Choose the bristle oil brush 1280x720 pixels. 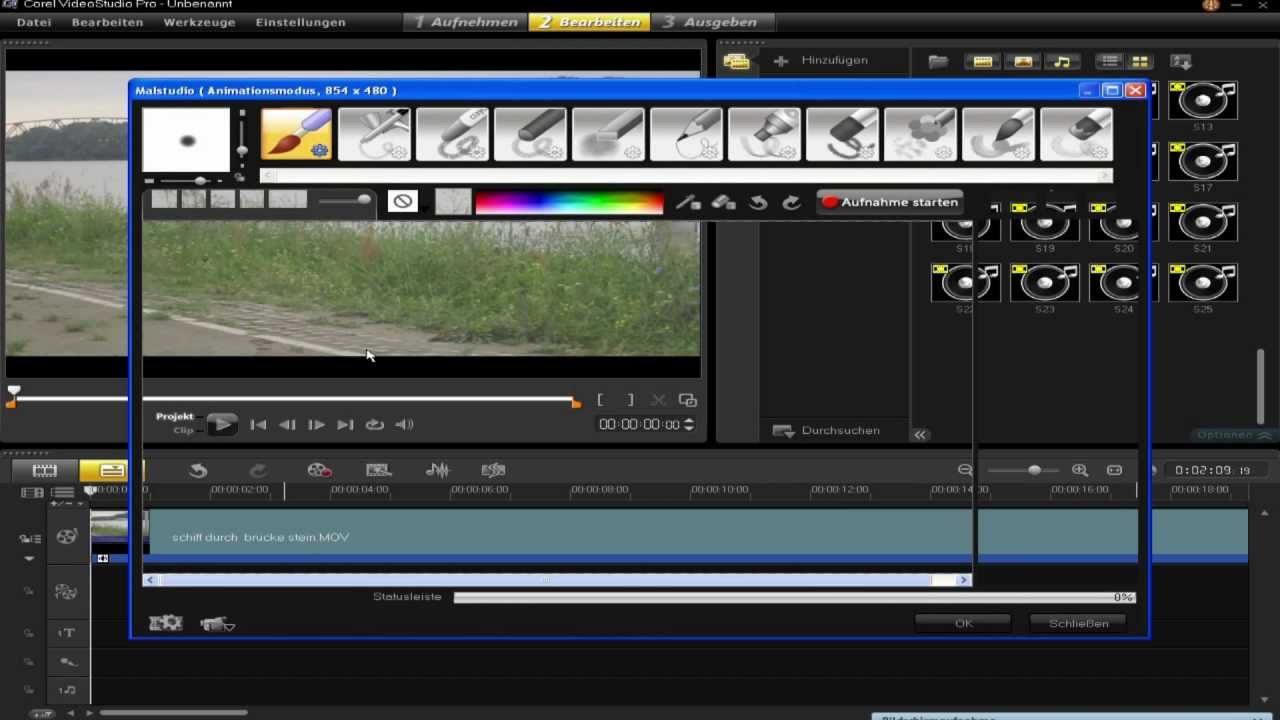click(x=842, y=134)
